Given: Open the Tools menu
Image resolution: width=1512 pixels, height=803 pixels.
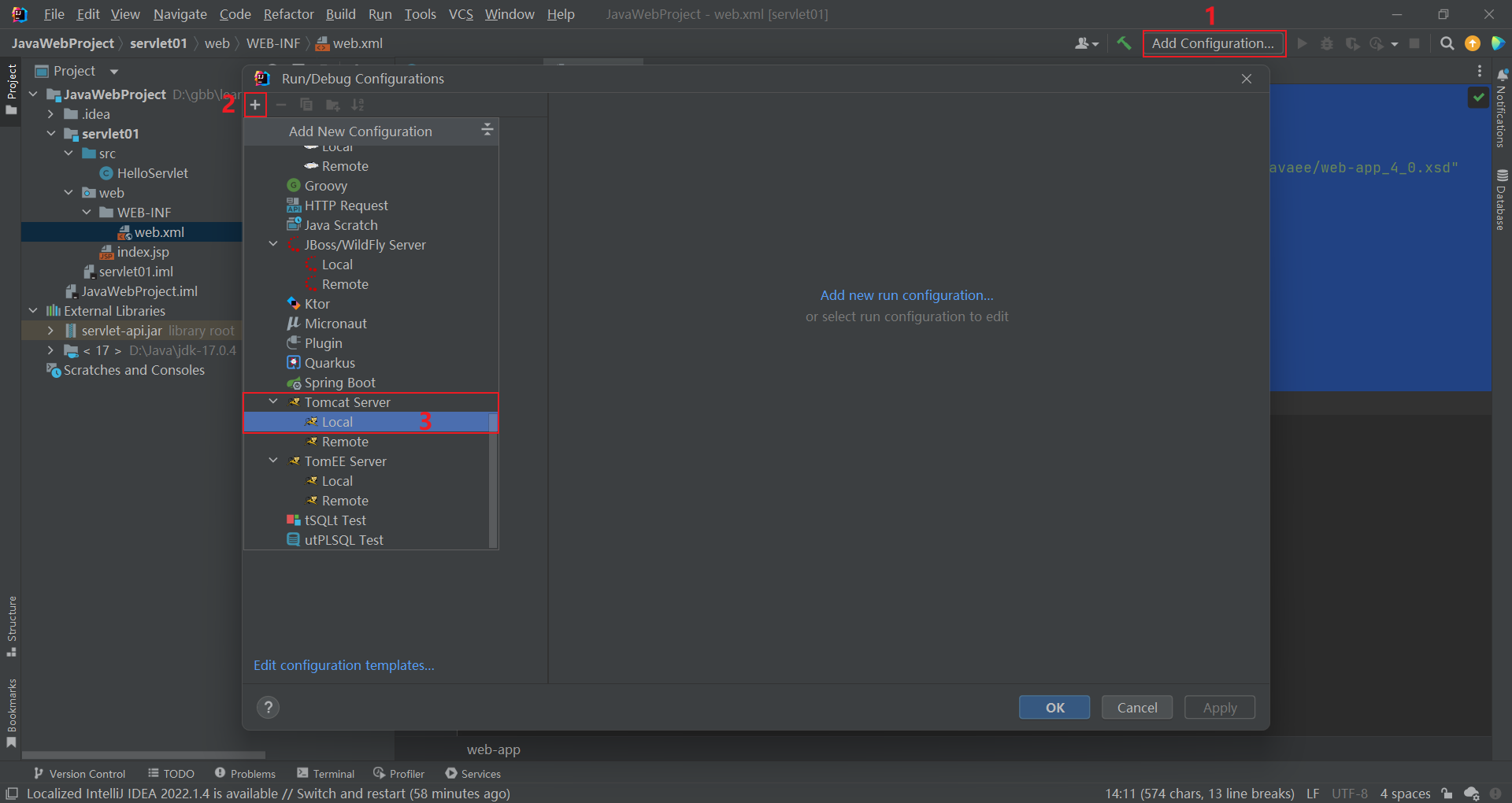Looking at the screenshot, I should point(421,14).
